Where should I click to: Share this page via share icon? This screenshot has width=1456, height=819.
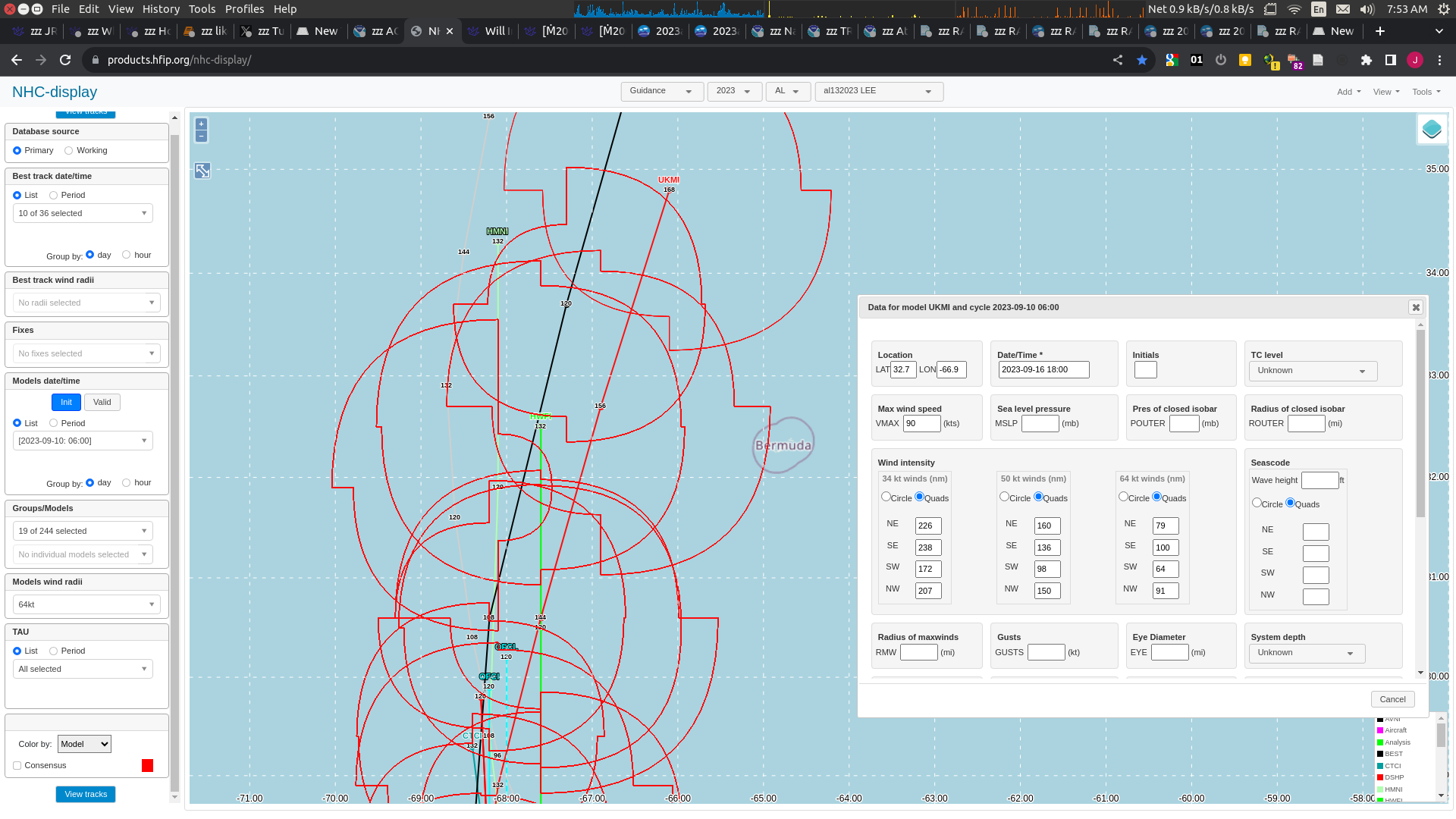click(x=1118, y=60)
